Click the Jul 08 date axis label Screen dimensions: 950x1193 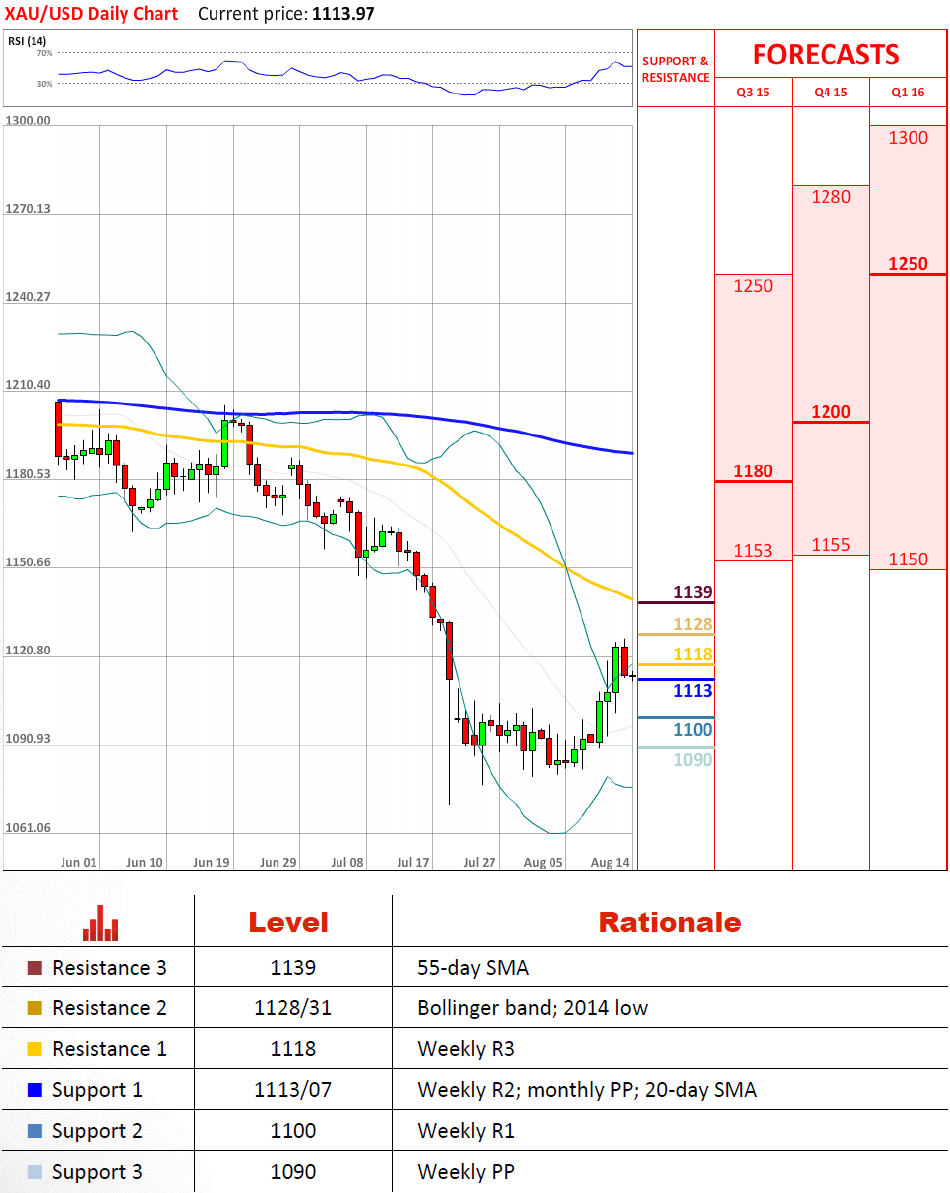[348, 863]
